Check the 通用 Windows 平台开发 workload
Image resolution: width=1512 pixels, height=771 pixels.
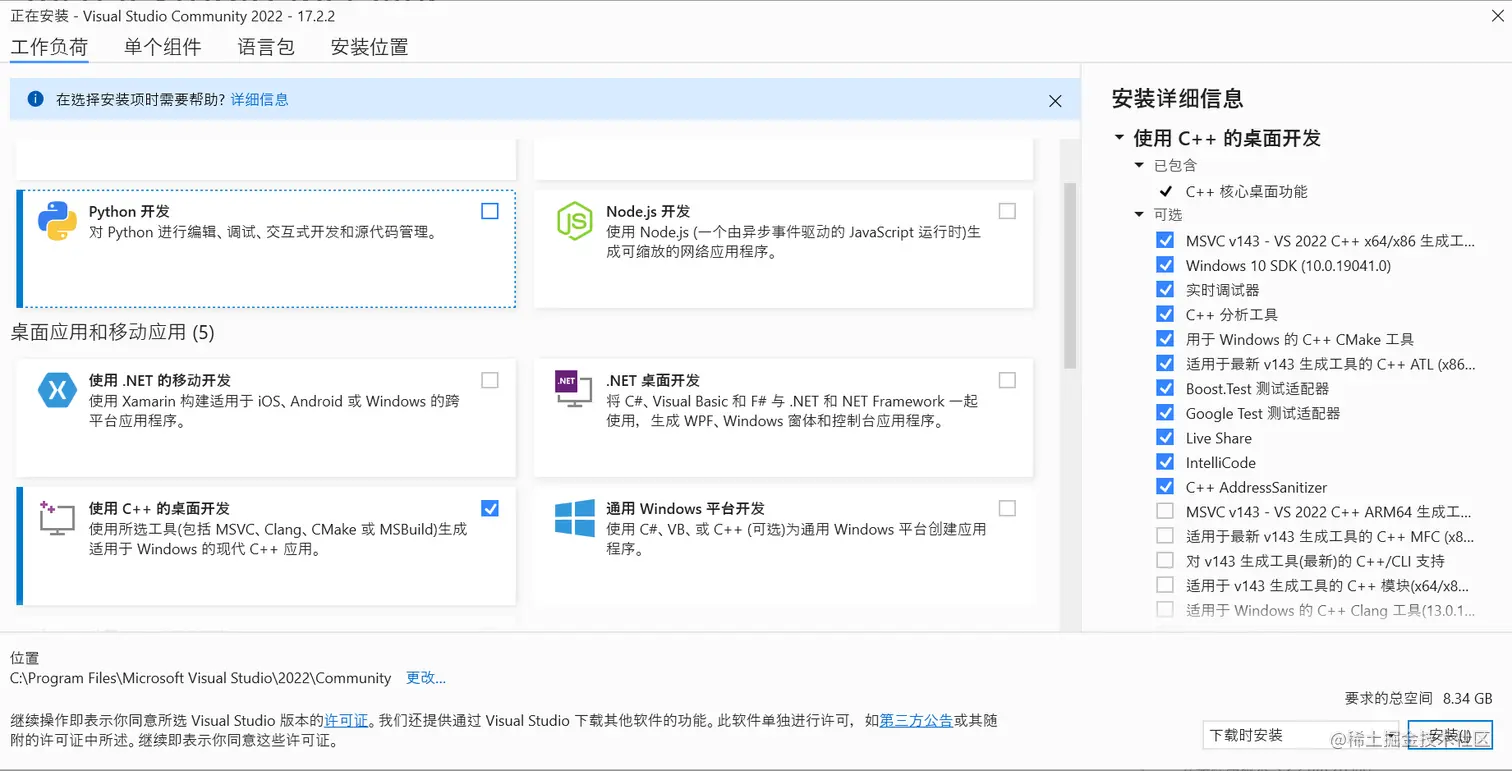(x=1007, y=508)
